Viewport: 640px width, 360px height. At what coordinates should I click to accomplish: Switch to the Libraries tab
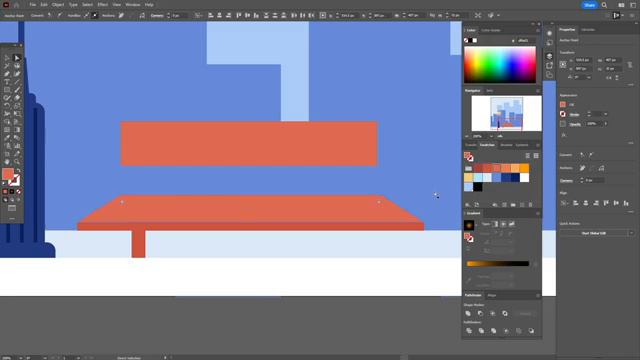coord(588,30)
